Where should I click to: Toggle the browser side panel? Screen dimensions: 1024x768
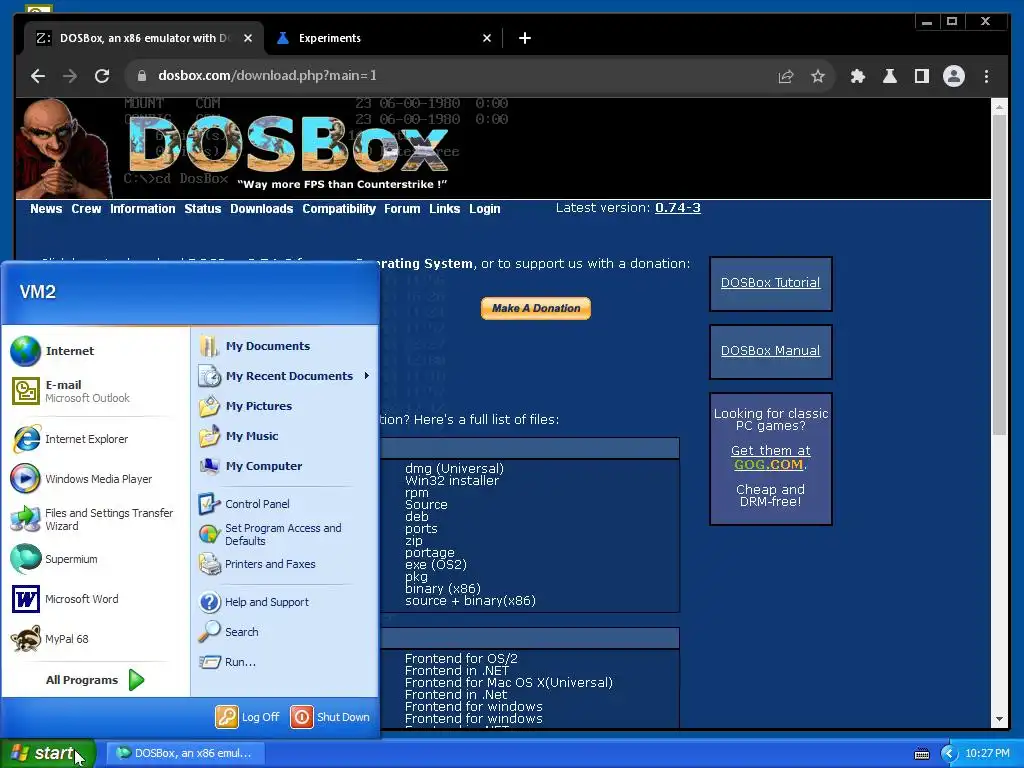[921, 76]
